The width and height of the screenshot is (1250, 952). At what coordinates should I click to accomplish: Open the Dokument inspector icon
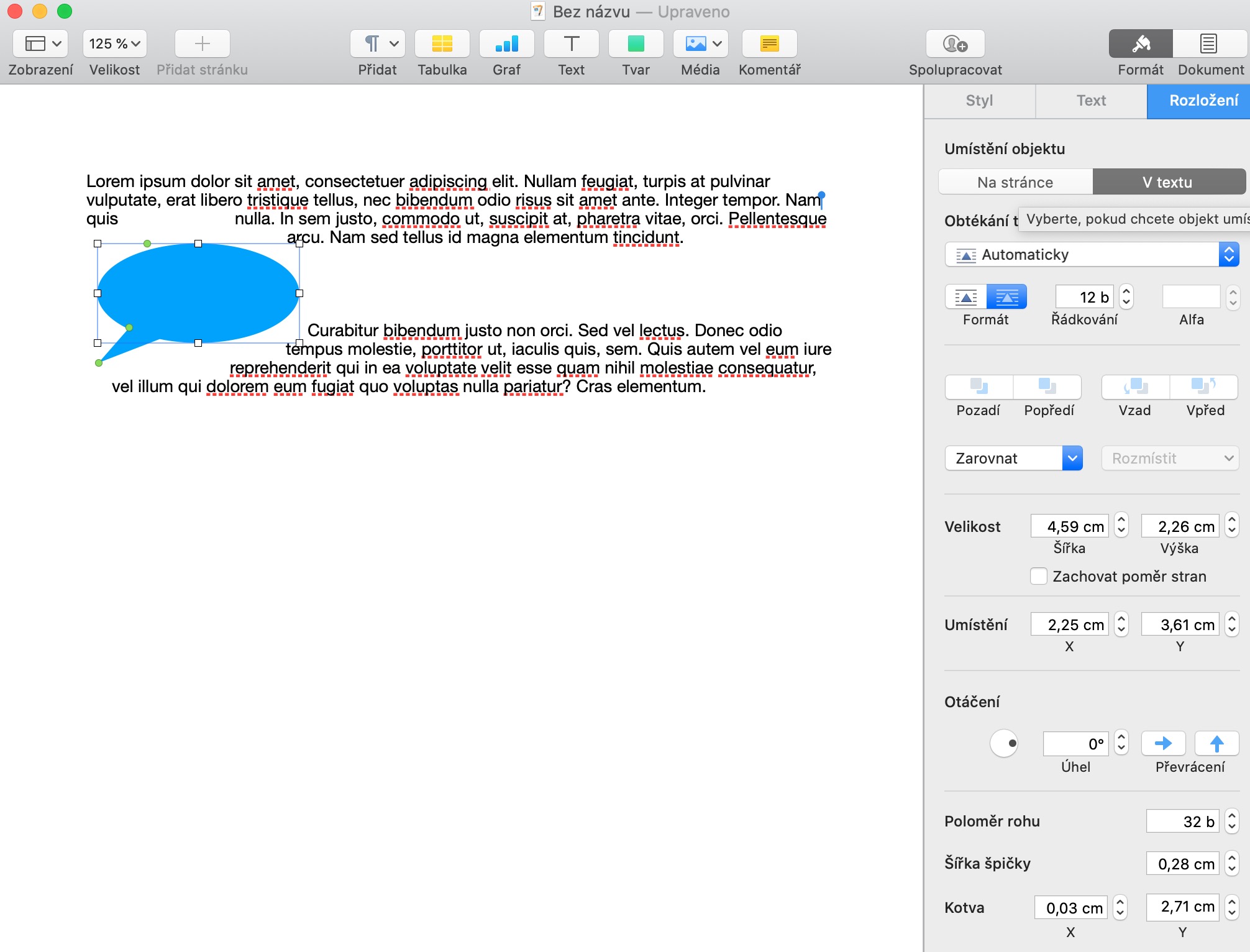(x=1209, y=44)
